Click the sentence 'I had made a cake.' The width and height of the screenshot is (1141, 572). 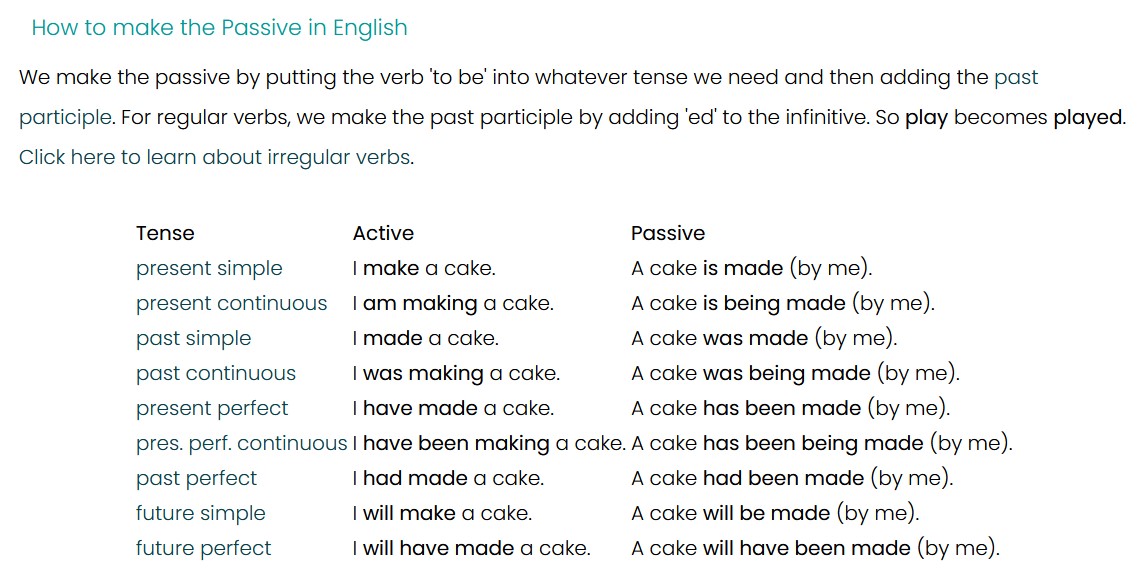point(449,478)
